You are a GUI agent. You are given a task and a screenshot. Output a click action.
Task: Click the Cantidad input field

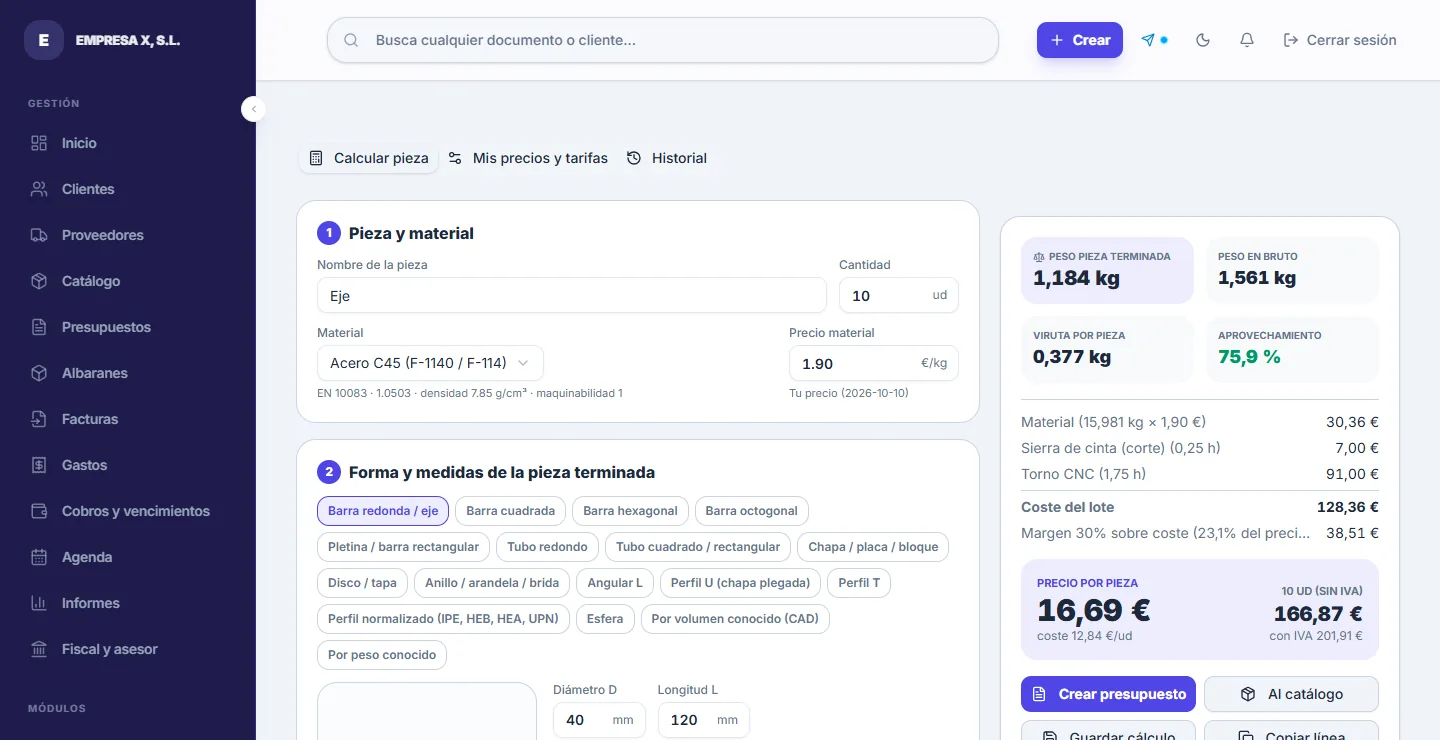pos(899,296)
